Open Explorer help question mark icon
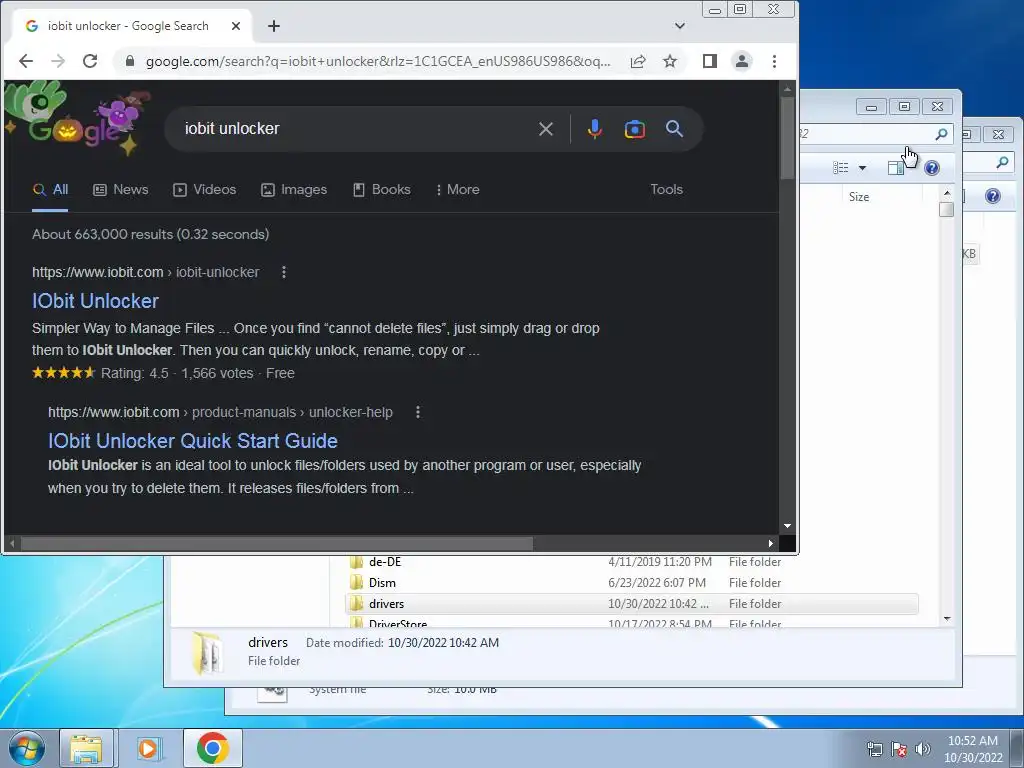The height and width of the screenshot is (768, 1024). (x=932, y=168)
